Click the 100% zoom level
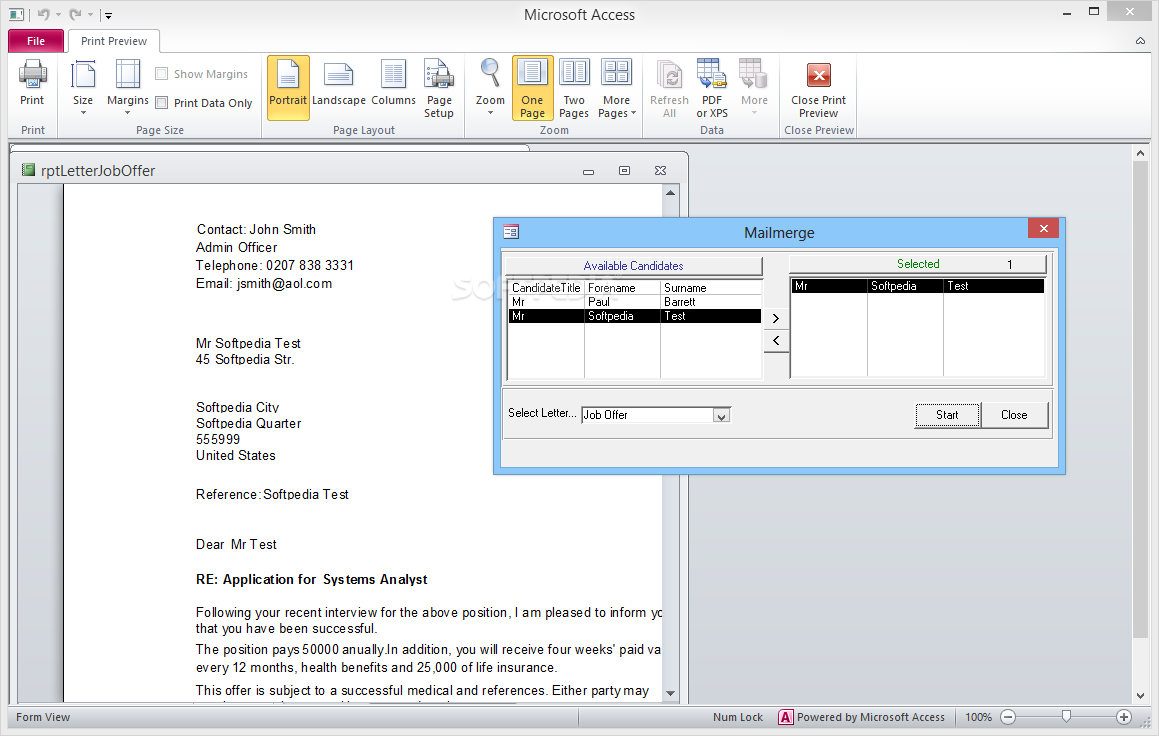Screen dimensions: 1159x736 pos(978,717)
